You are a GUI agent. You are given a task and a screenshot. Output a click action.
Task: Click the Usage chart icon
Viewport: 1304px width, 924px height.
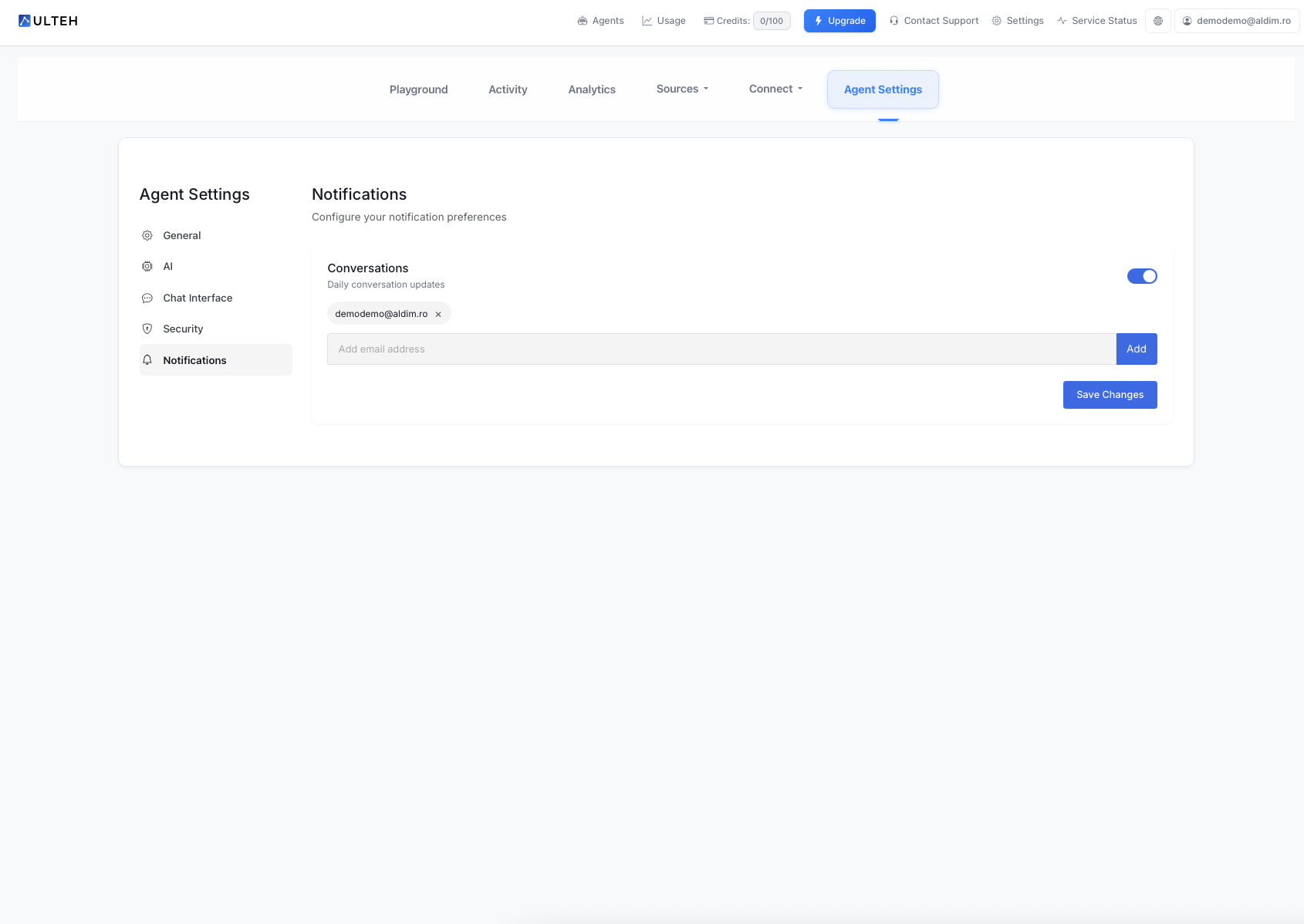[647, 21]
